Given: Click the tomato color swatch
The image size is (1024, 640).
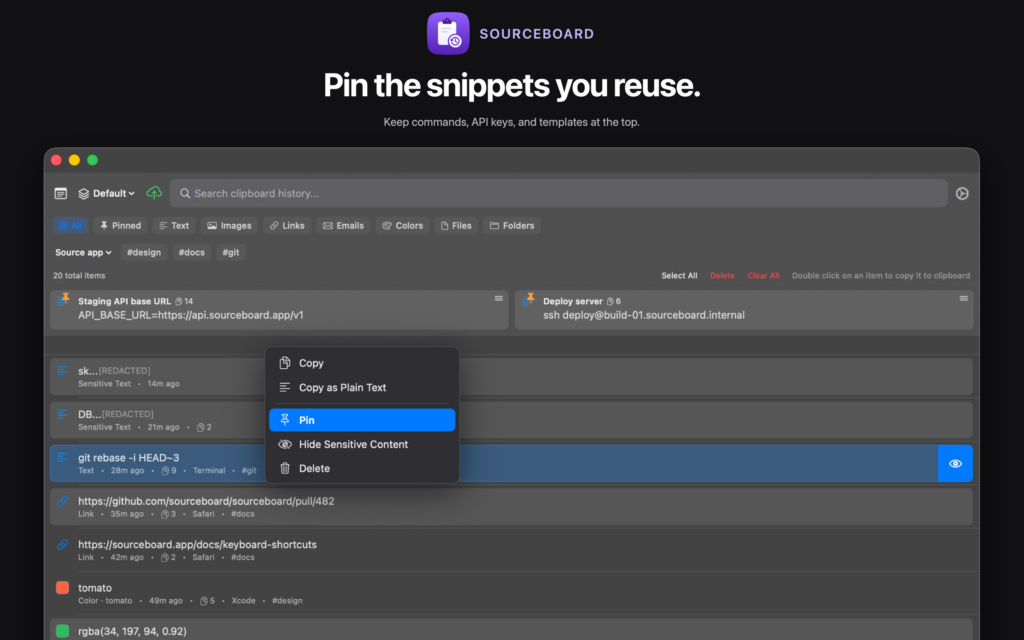Looking at the screenshot, I should 63,588.
